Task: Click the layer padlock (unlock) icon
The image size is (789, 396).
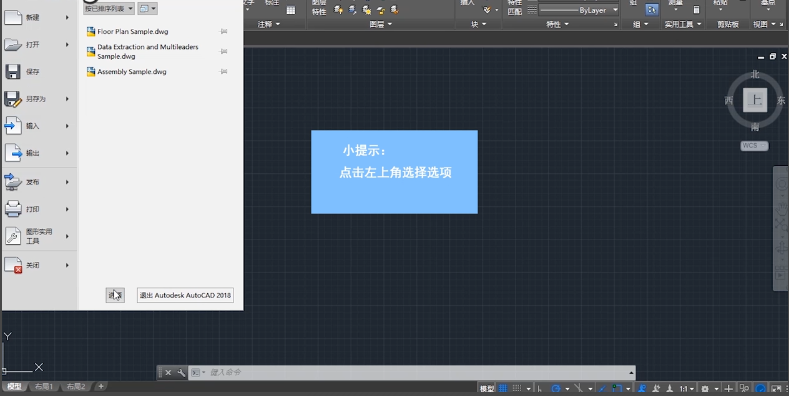Action: point(381,10)
